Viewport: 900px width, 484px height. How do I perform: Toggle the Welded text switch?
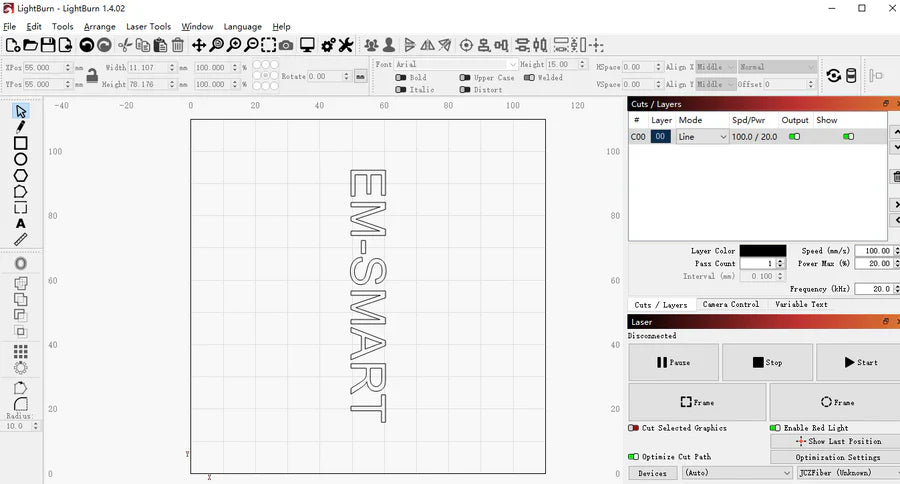point(529,78)
